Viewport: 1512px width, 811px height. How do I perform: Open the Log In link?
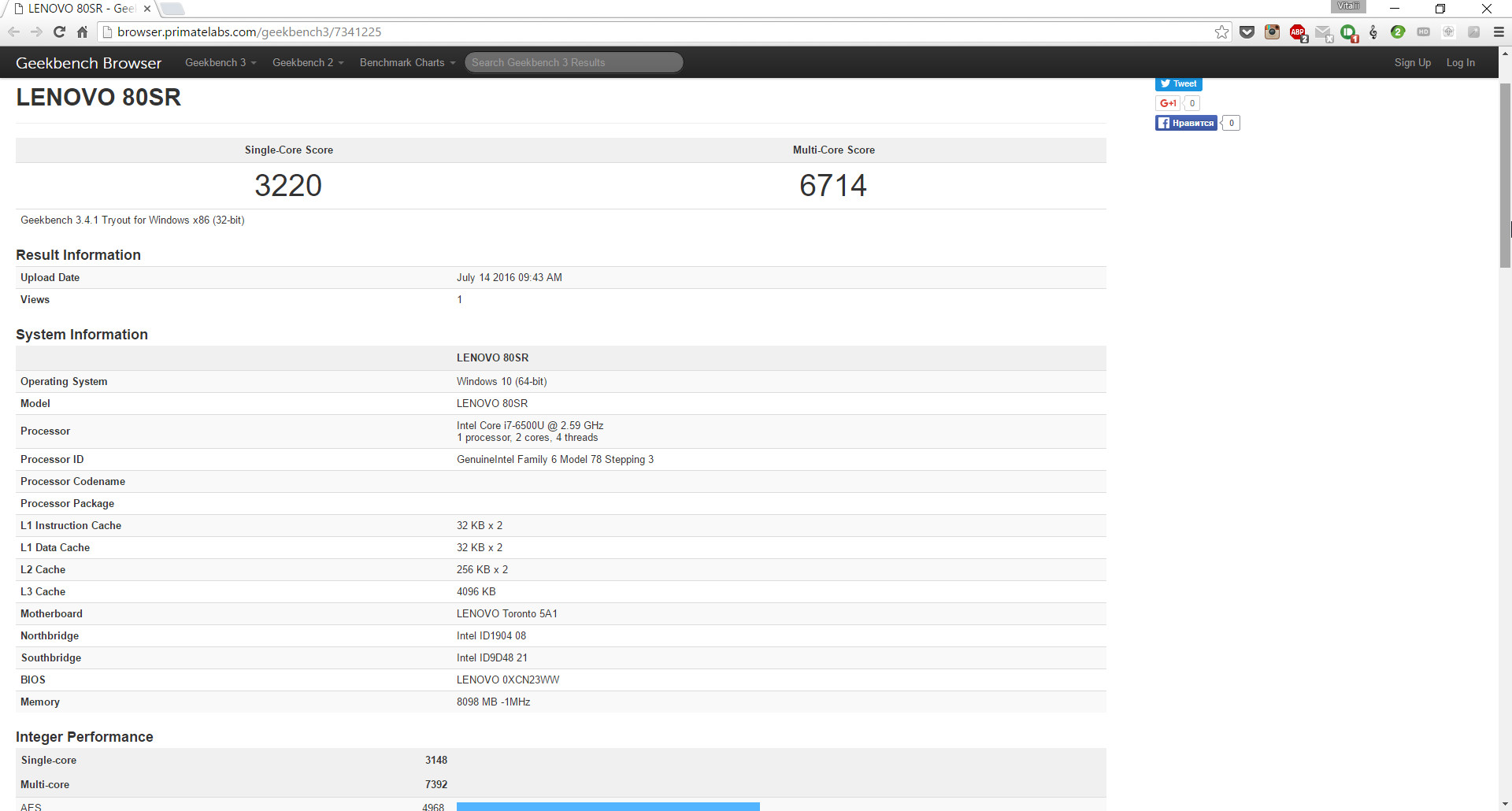(x=1460, y=63)
